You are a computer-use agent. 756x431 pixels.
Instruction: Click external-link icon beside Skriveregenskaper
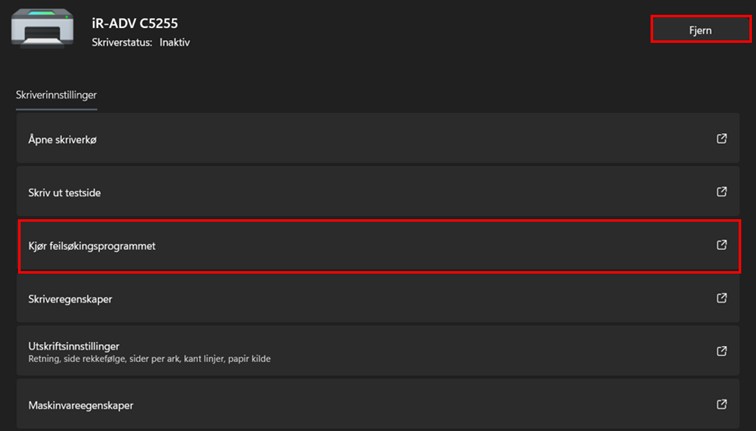point(722,298)
